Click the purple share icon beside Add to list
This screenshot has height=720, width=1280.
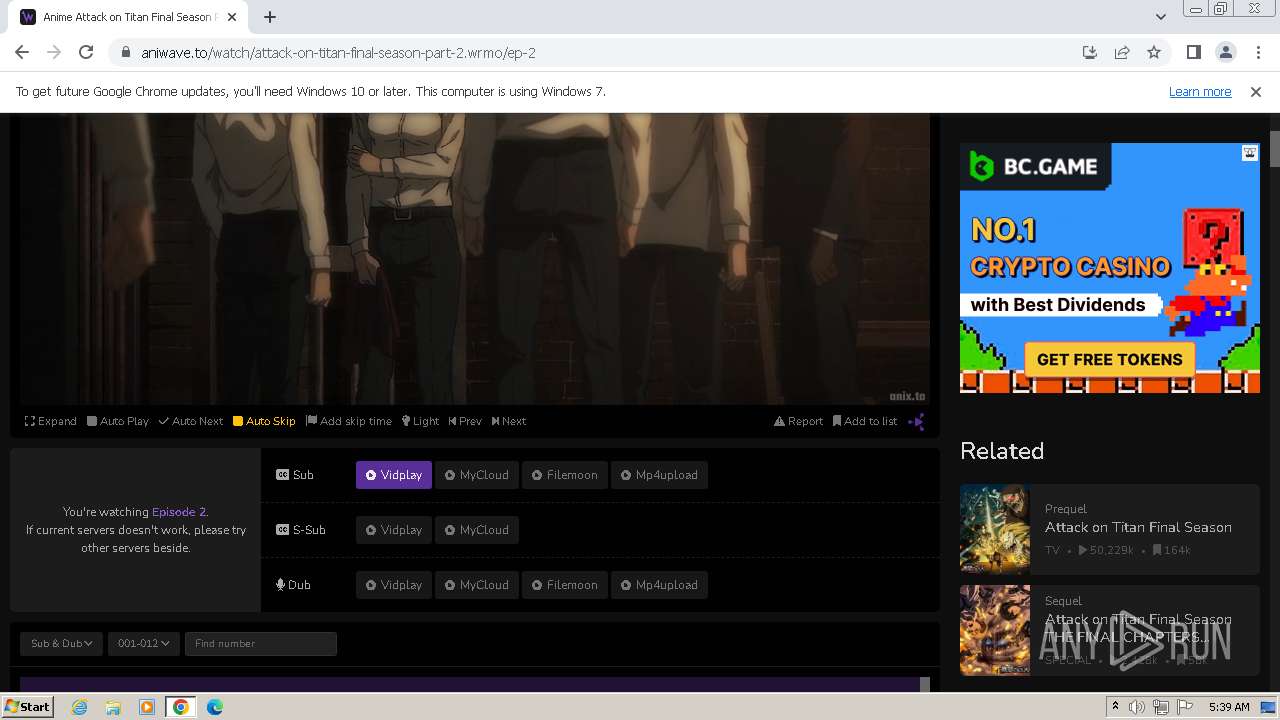(916, 421)
